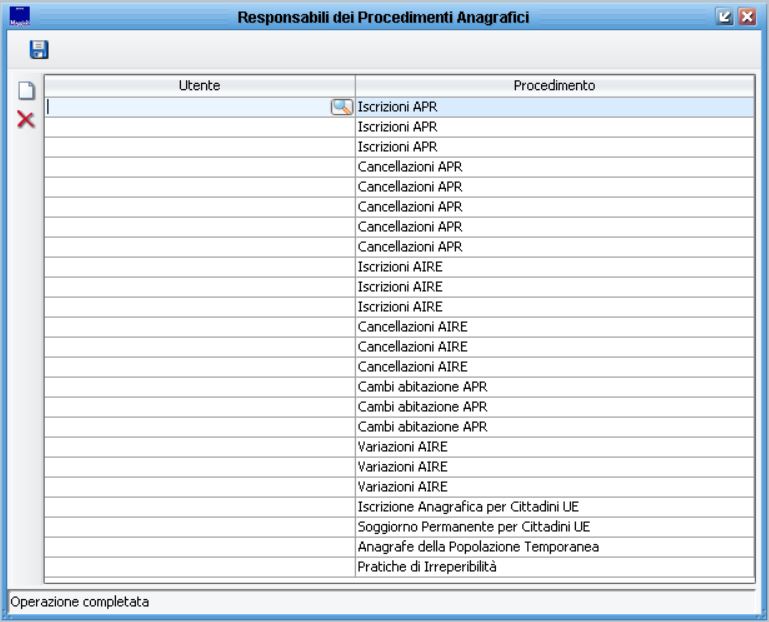Viewport: 769px width, 622px height.
Task: Click the Utente column header
Action: (x=200, y=85)
